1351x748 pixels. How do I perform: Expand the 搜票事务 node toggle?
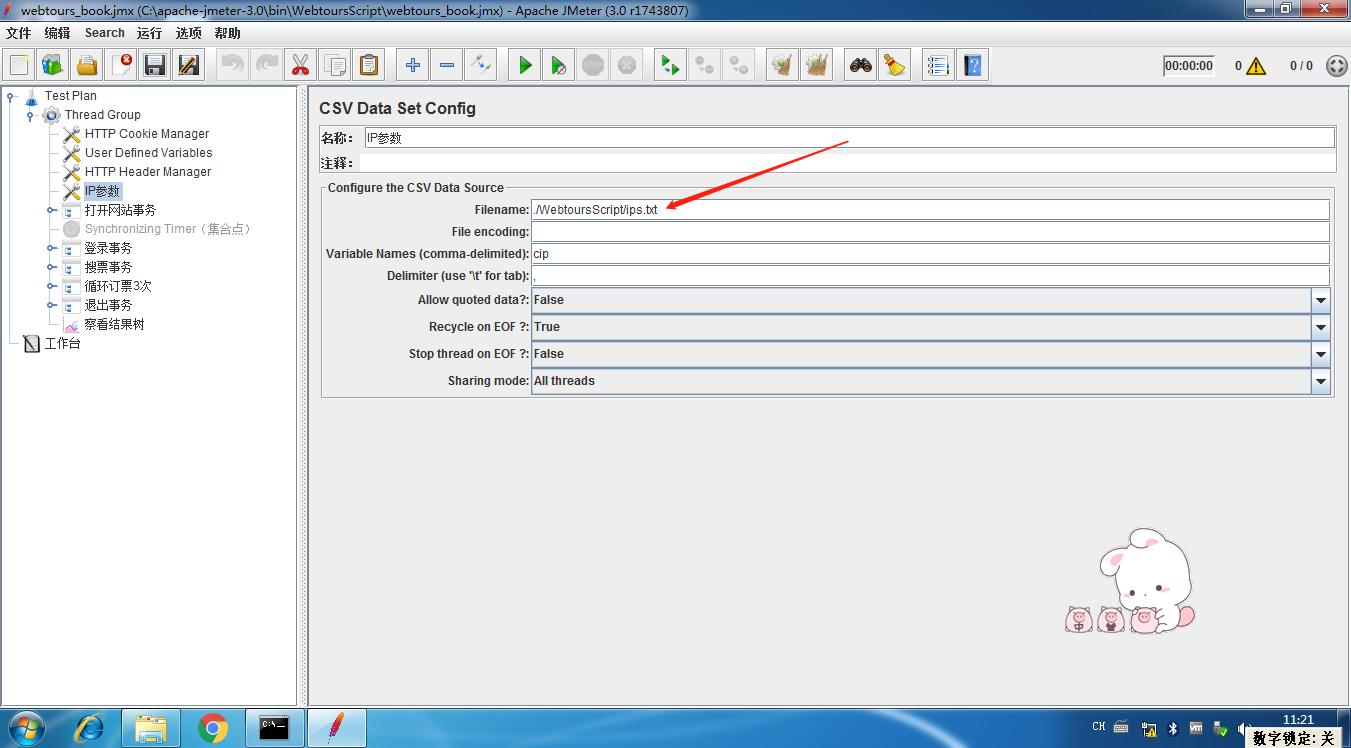point(51,267)
